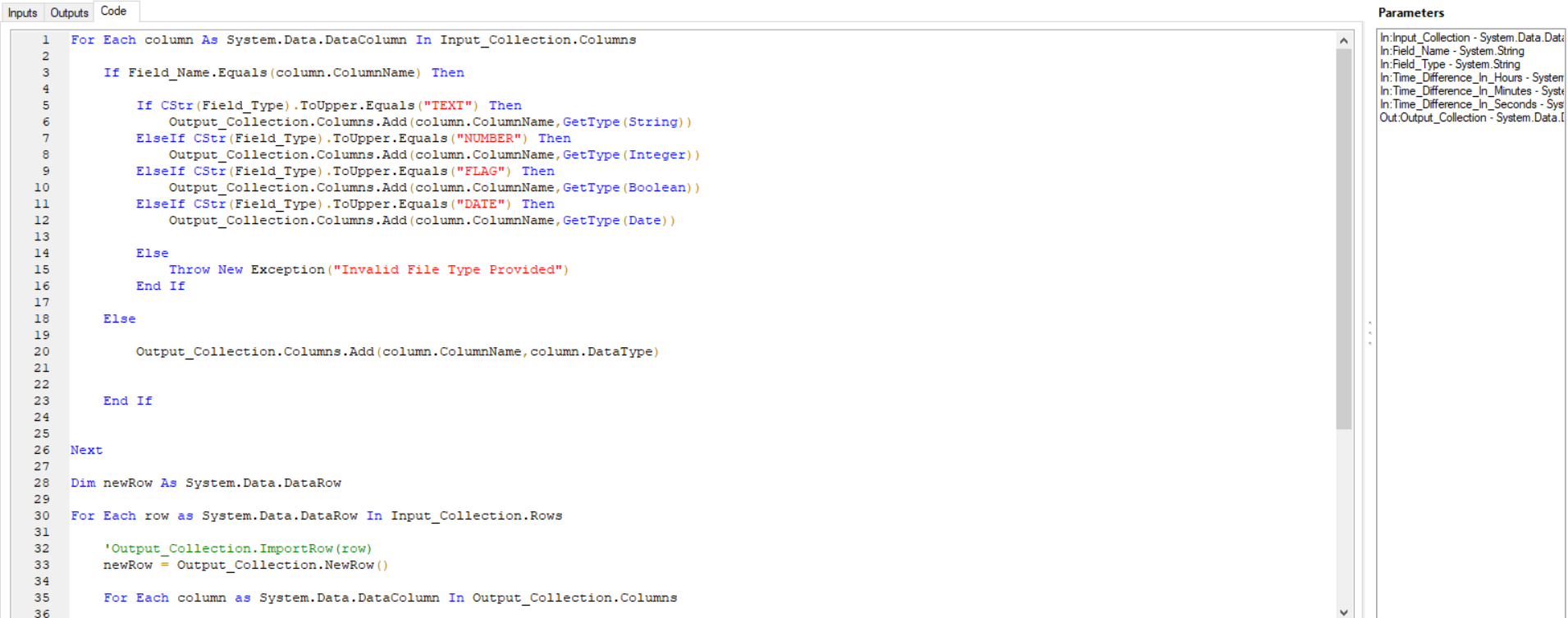Image resolution: width=1568 pixels, height=618 pixels.
Task: Select Out:Output_Collection parameter entry
Action: pyautogui.click(x=1471, y=117)
